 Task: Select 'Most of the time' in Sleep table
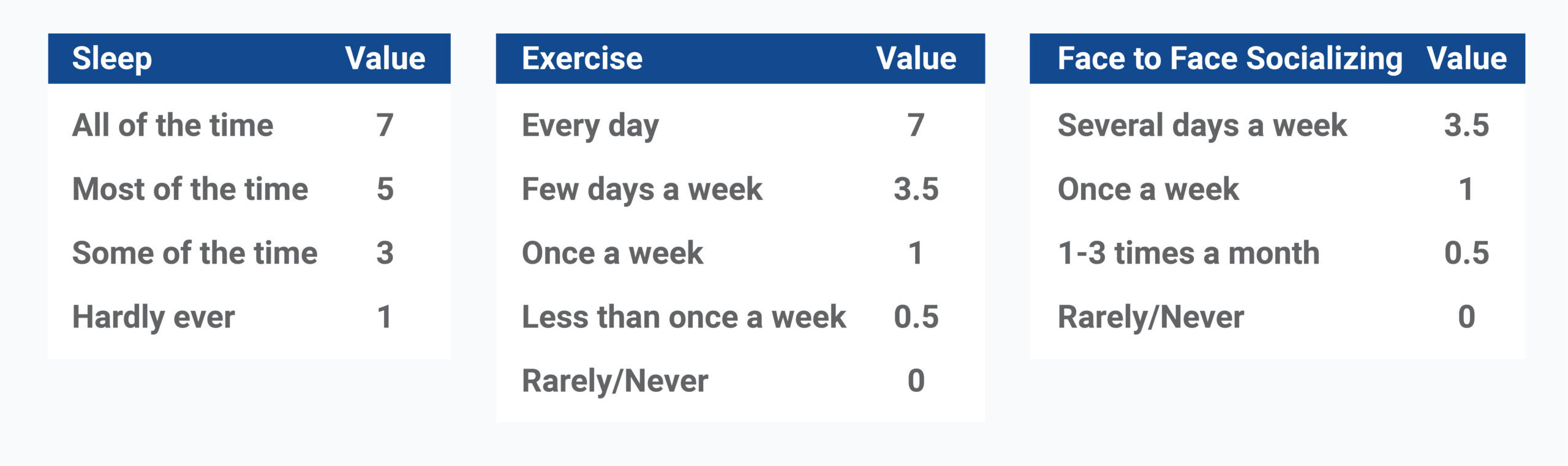[x=190, y=189]
